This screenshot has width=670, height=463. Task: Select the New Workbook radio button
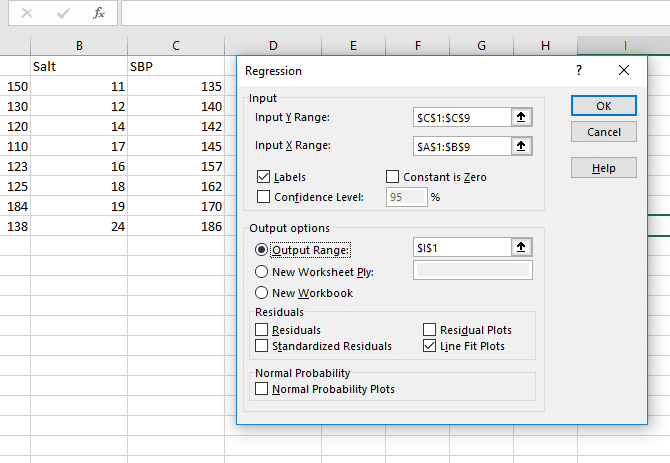[x=261, y=293]
